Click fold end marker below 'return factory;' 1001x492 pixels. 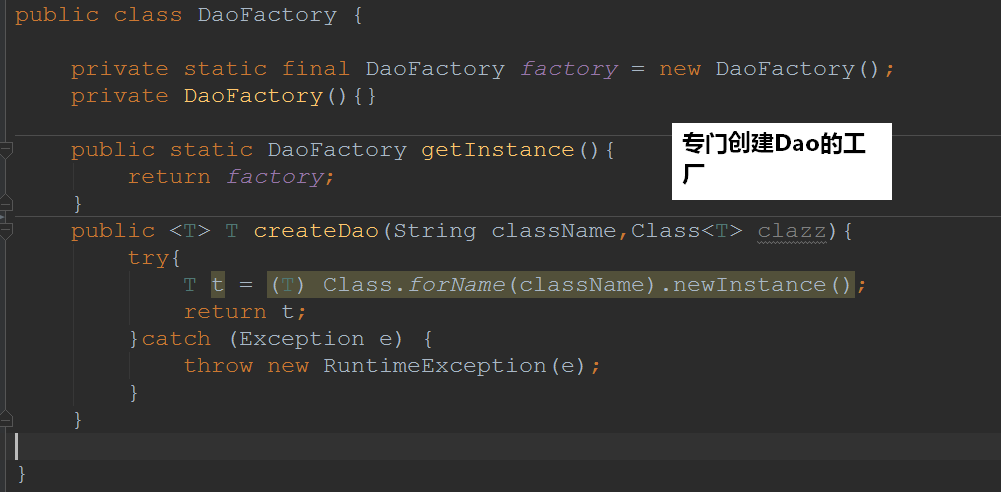click(x=5, y=203)
